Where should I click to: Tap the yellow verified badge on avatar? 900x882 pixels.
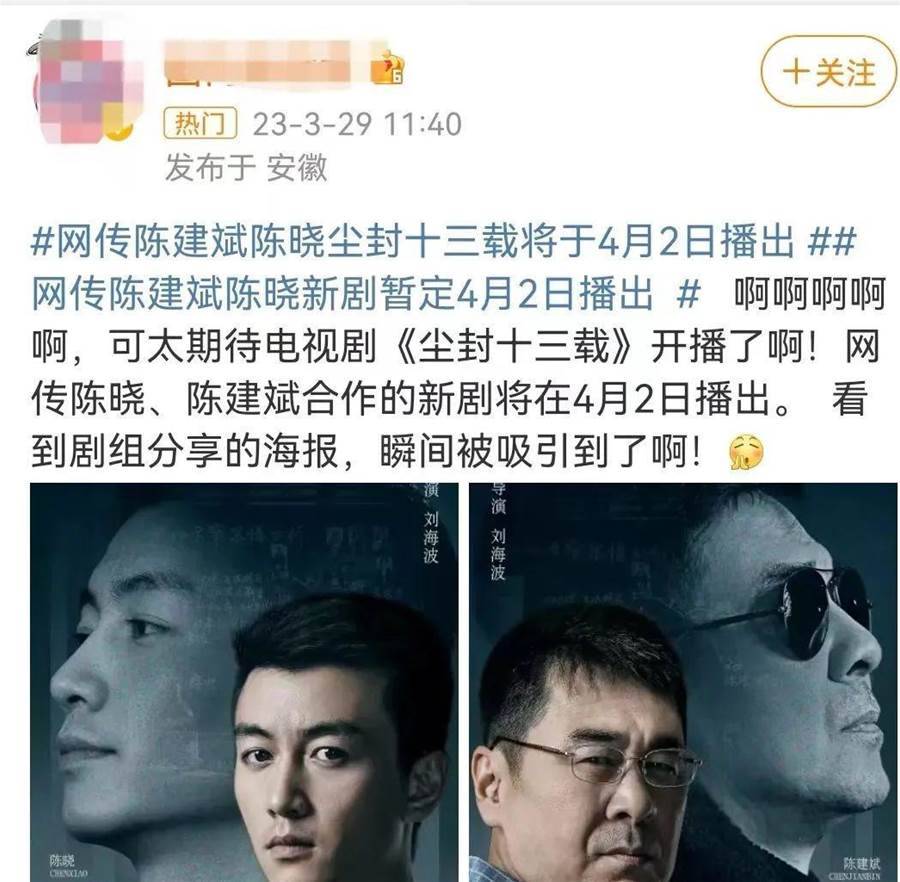(119, 131)
